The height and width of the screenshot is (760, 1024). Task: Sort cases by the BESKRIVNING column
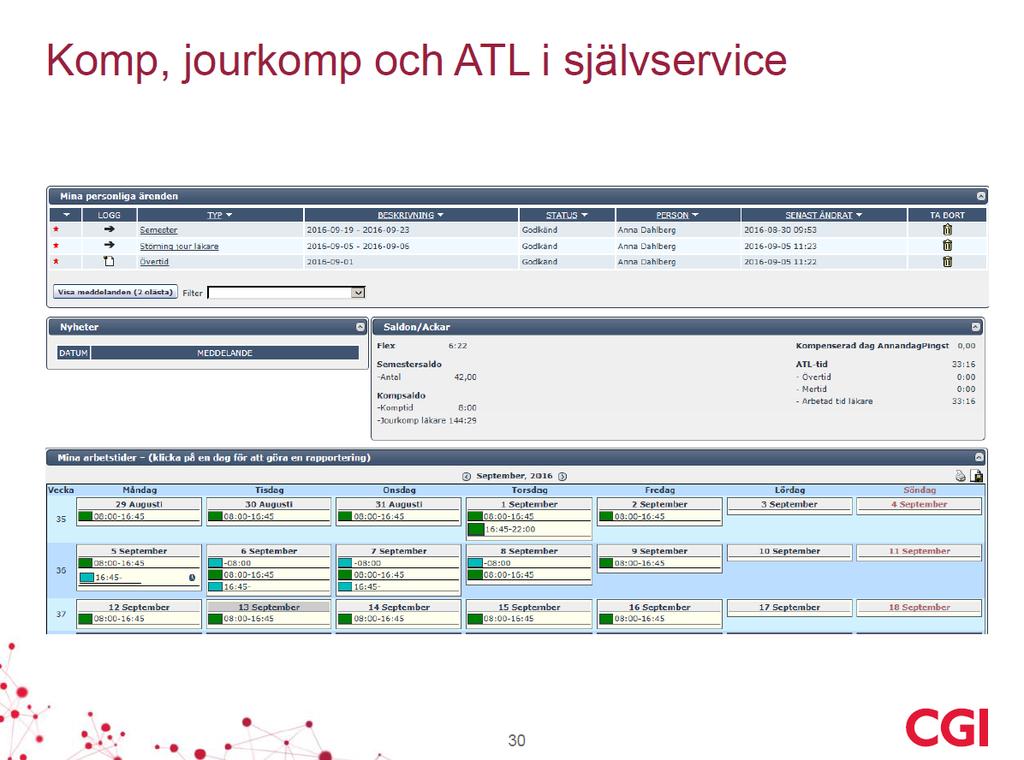pos(410,215)
